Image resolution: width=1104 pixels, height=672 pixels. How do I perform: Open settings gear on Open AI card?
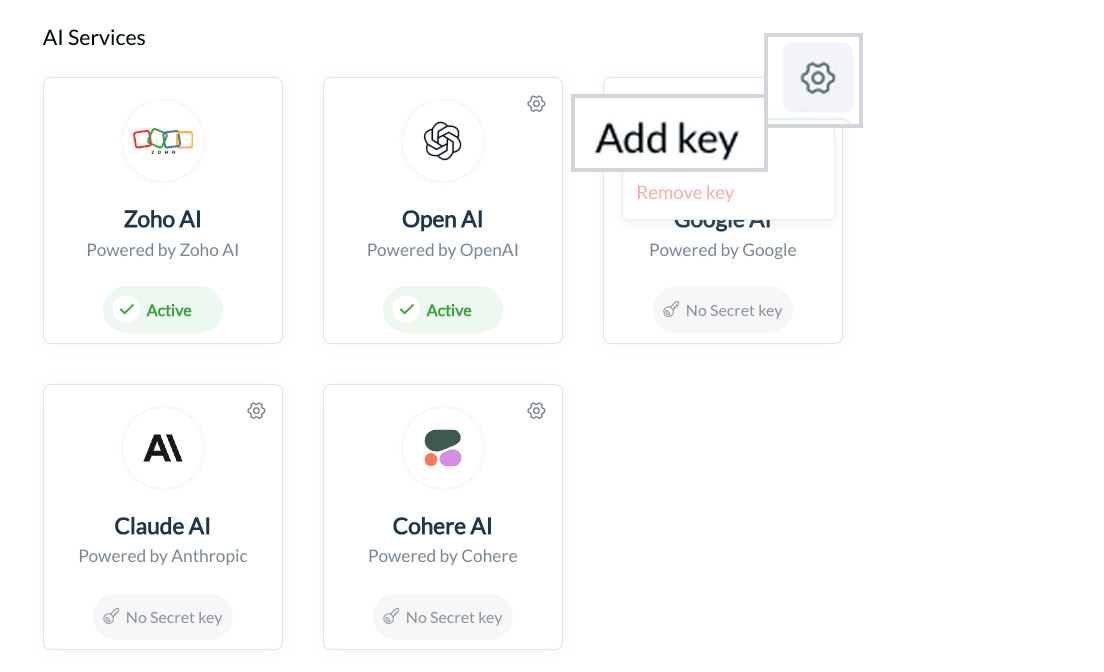[537, 104]
